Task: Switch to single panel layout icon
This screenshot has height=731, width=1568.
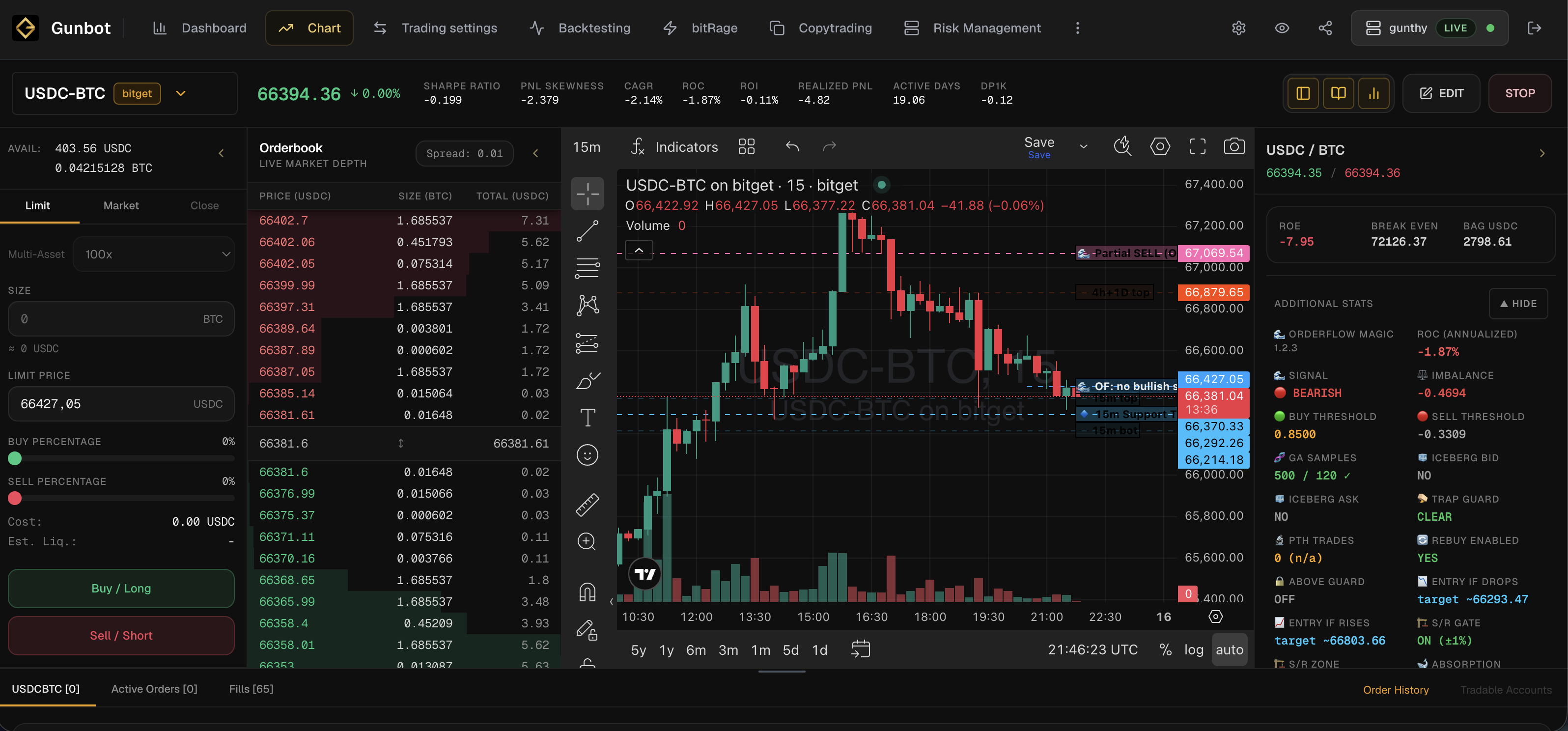Action: [1303, 93]
